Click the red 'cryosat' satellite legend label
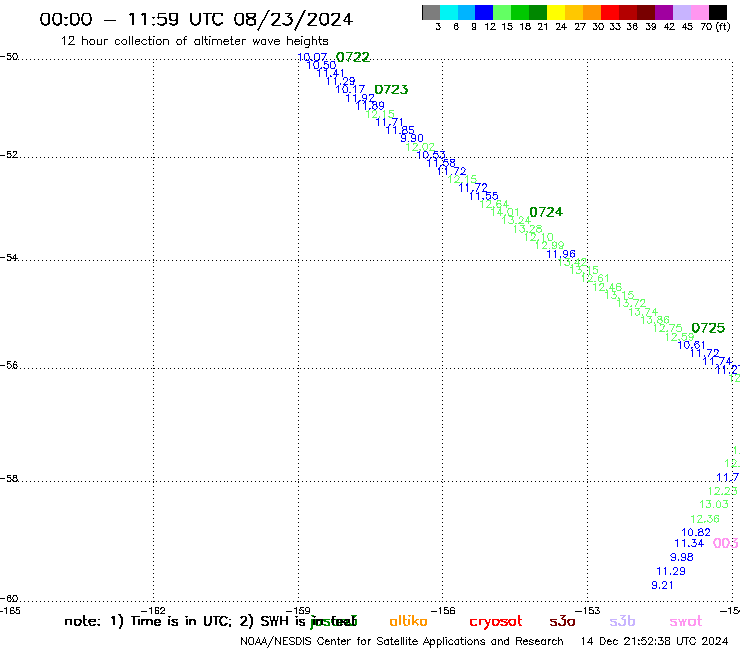This screenshot has height=650, width=740. click(496, 622)
